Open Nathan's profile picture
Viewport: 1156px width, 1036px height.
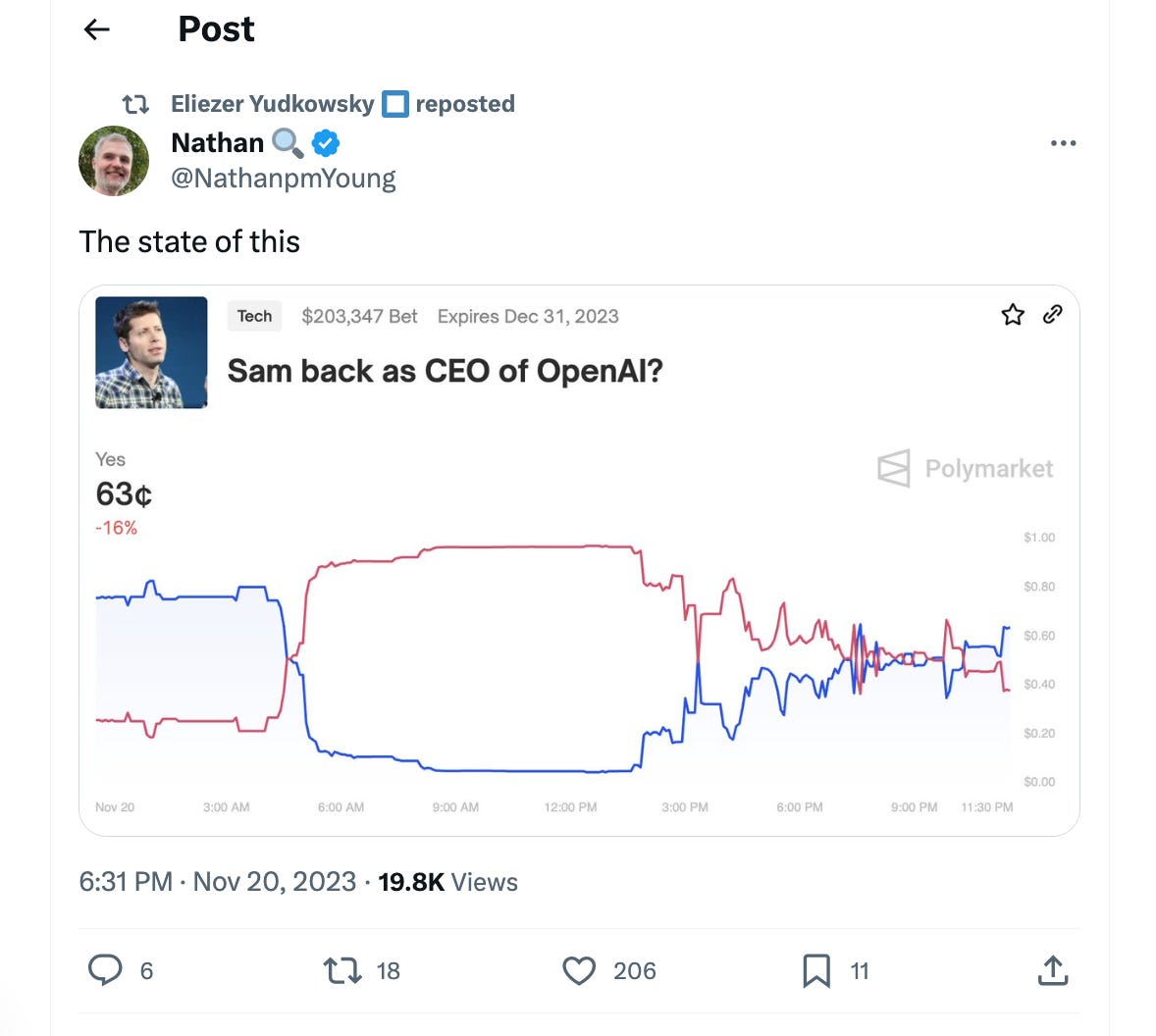point(114,161)
